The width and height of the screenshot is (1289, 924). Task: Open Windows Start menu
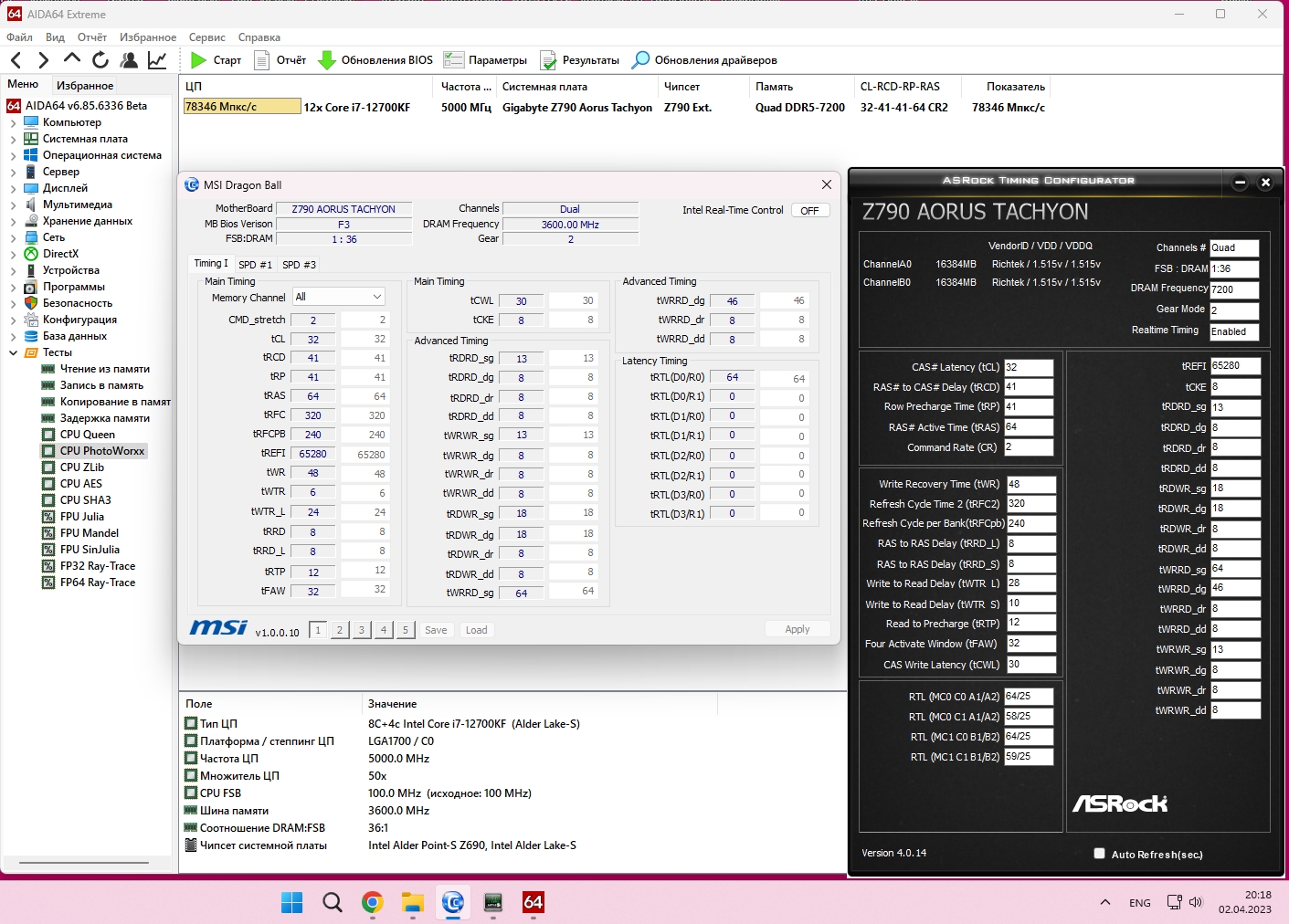[292, 903]
